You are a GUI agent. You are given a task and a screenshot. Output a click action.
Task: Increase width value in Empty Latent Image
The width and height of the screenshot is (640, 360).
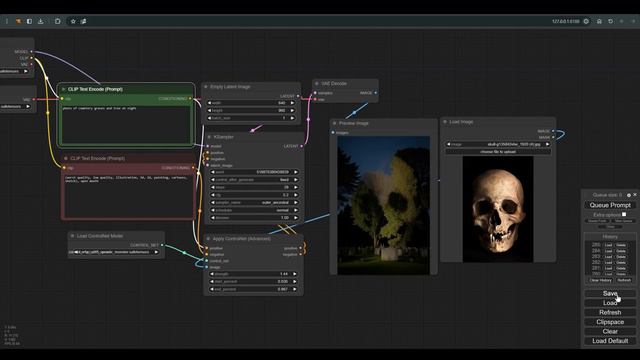pos(292,103)
